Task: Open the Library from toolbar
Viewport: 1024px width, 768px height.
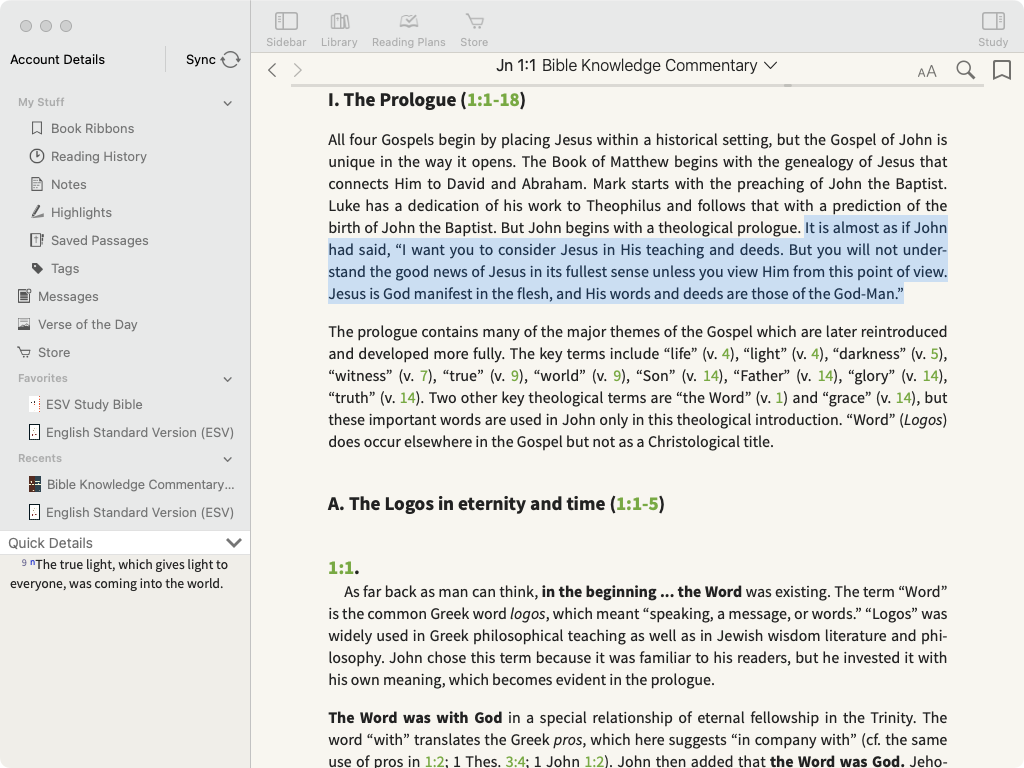Action: (339, 29)
